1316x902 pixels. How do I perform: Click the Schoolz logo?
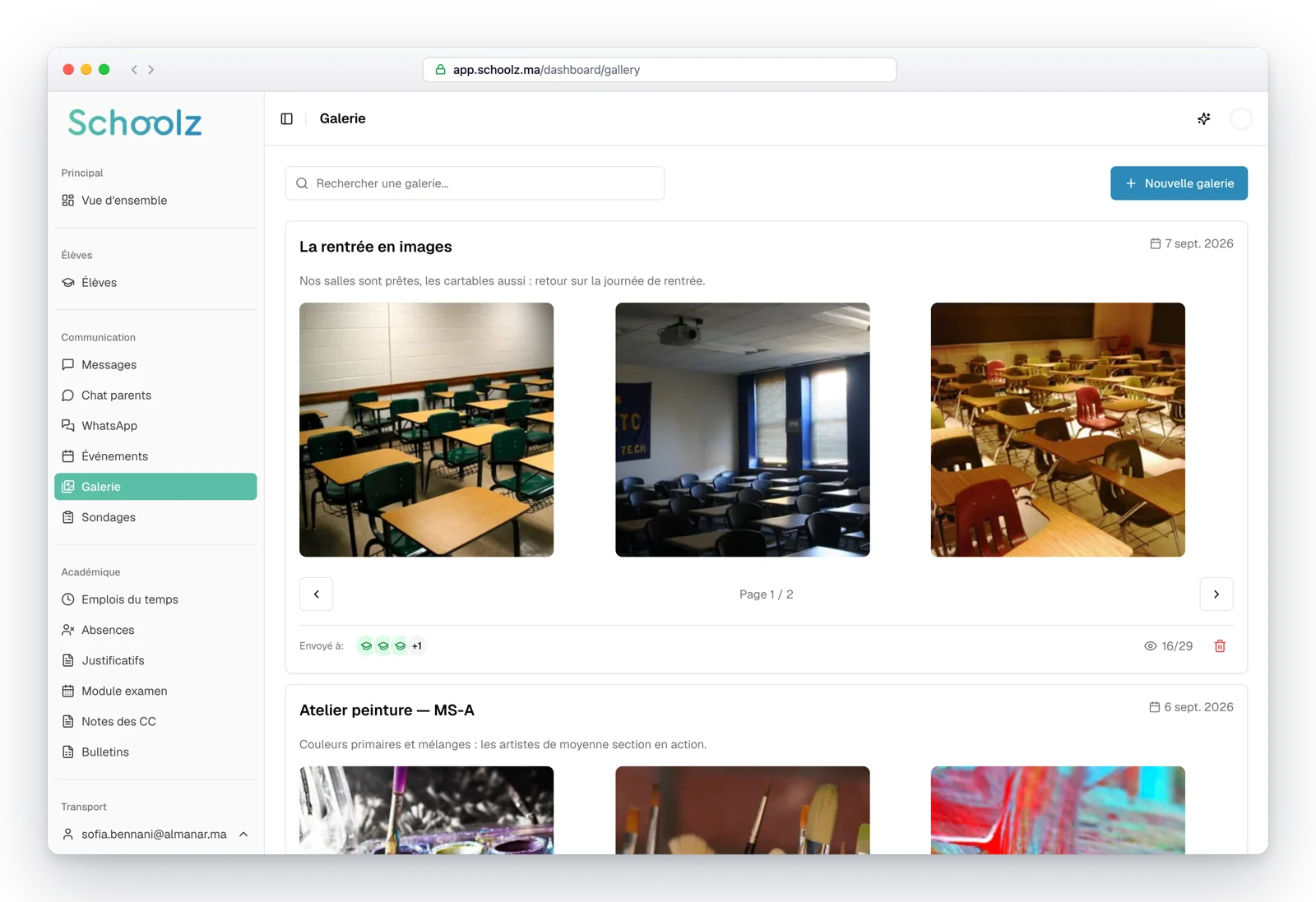[135, 123]
